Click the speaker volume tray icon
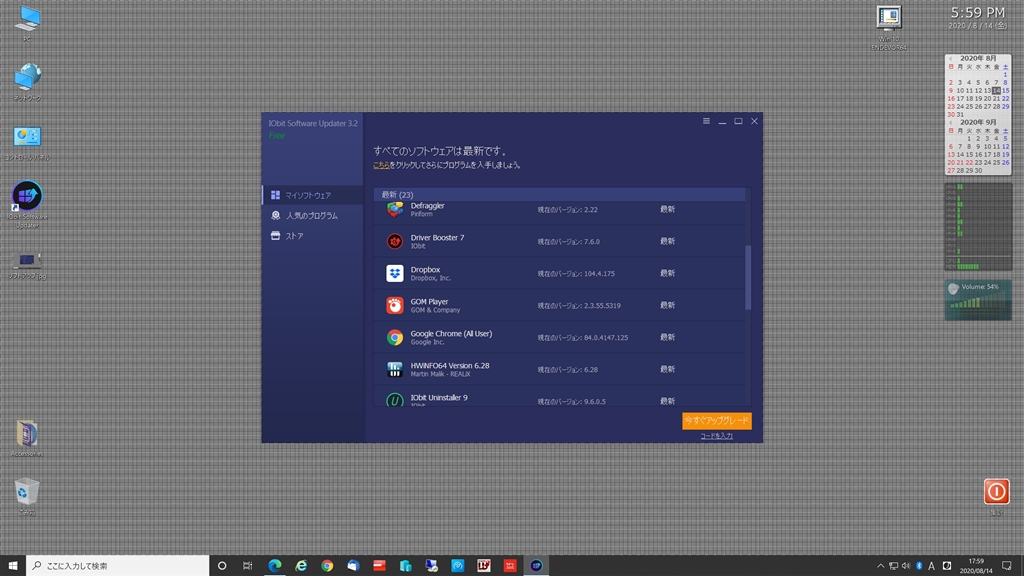The height and width of the screenshot is (576, 1024). pos(906,566)
